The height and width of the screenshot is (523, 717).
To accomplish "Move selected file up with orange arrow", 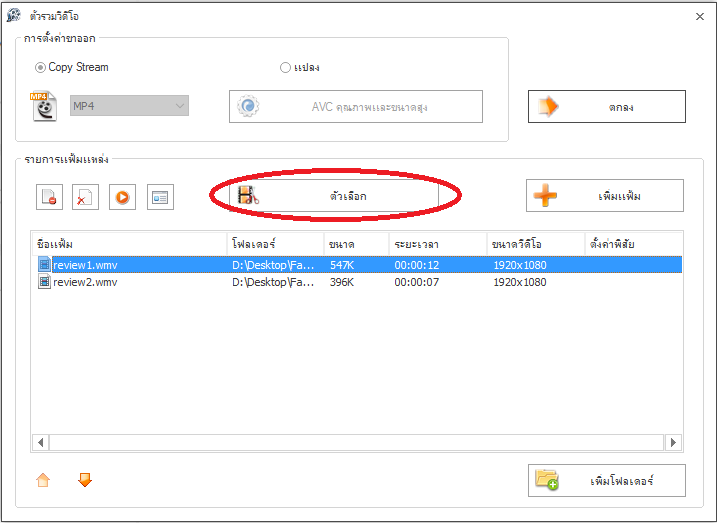I will pos(43,480).
